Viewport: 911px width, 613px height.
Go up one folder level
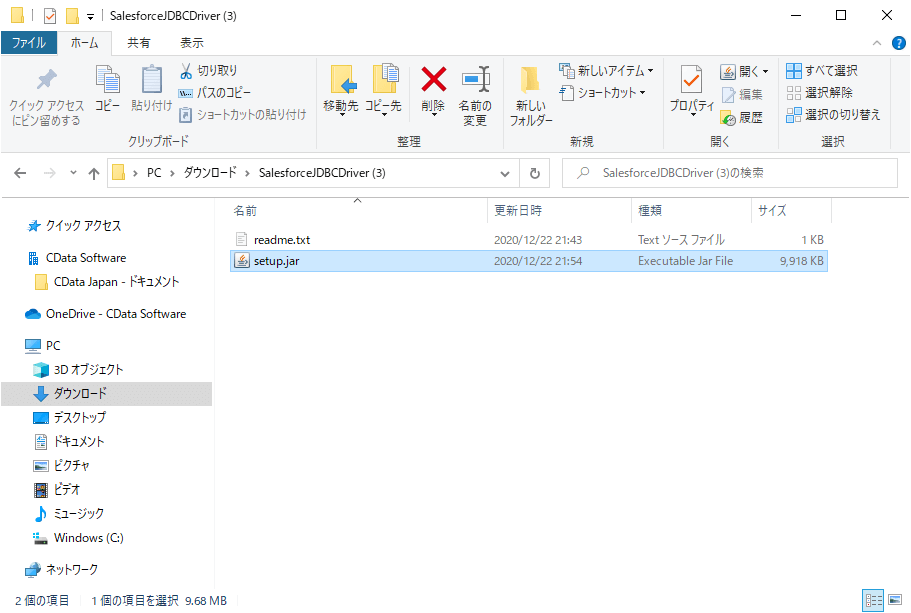click(94, 173)
